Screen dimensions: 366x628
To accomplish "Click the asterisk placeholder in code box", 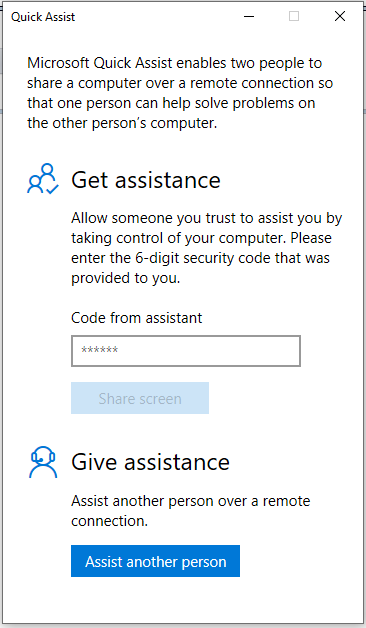I will (99, 350).
